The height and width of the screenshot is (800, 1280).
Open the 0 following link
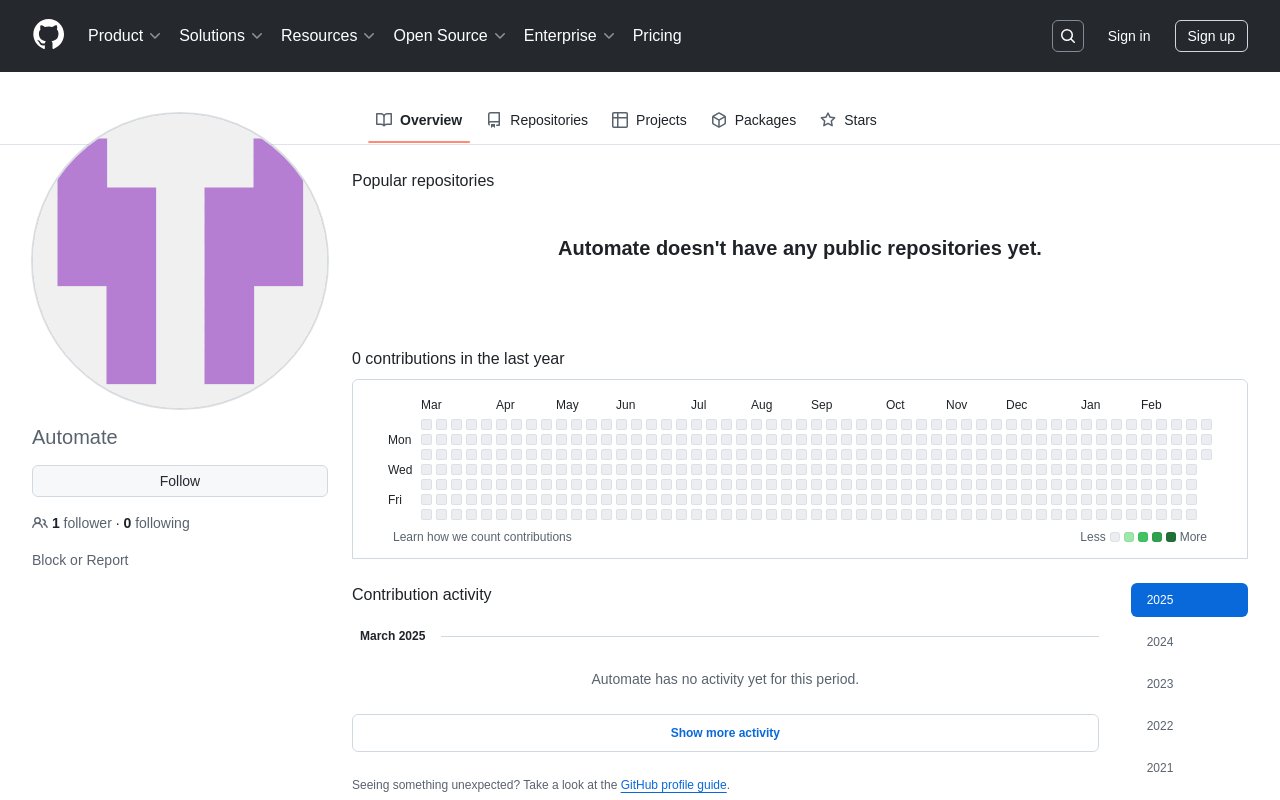pyautogui.click(x=157, y=523)
